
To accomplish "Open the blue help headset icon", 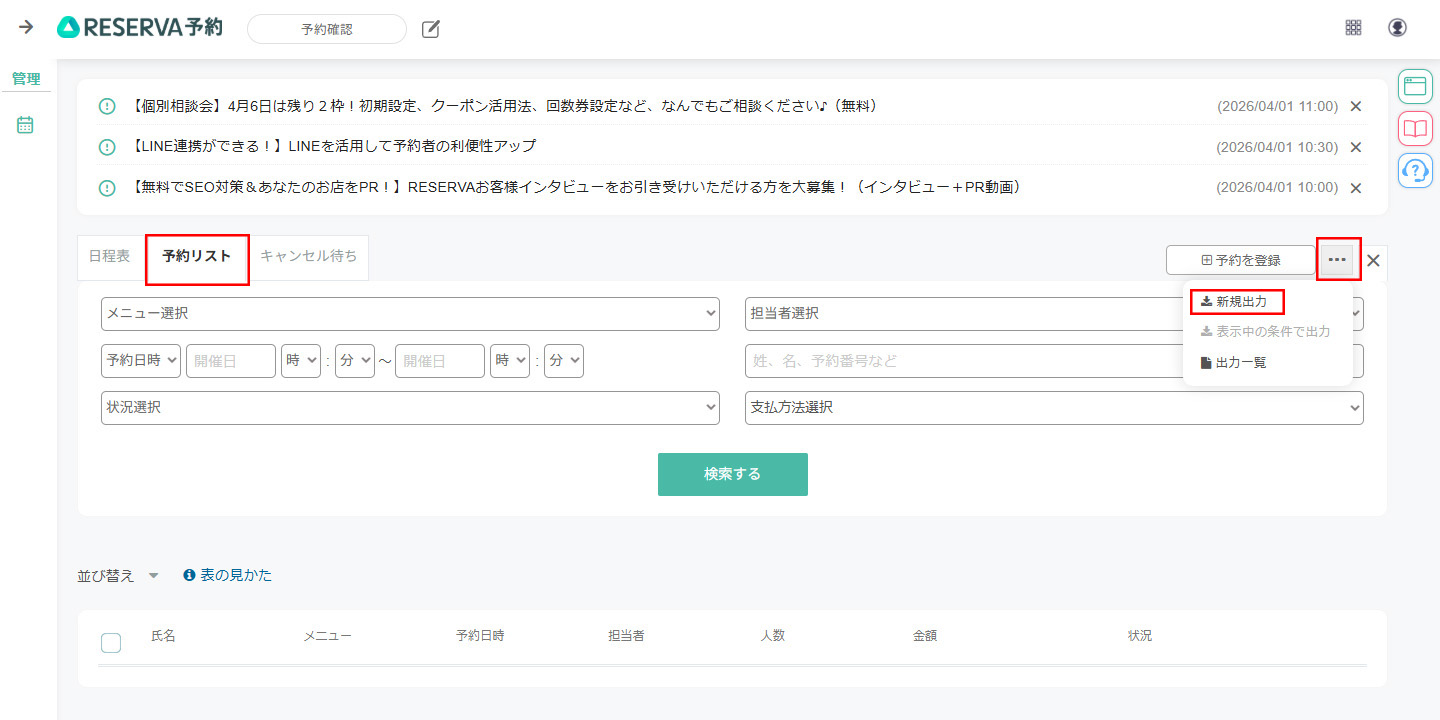I will point(1414,170).
